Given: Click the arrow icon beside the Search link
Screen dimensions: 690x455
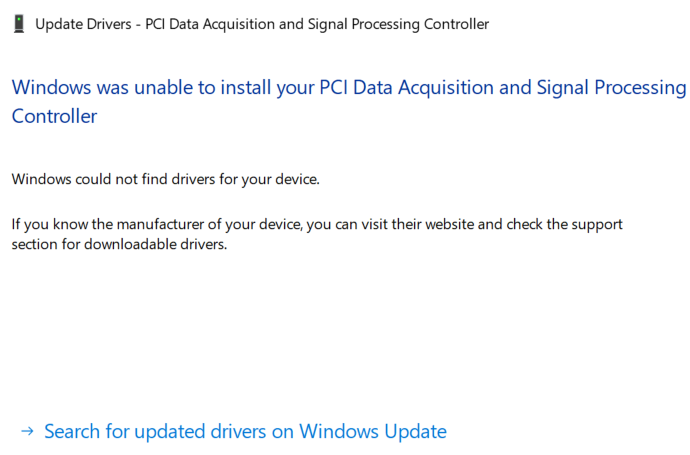Looking at the screenshot, I should tap(28, 432).
